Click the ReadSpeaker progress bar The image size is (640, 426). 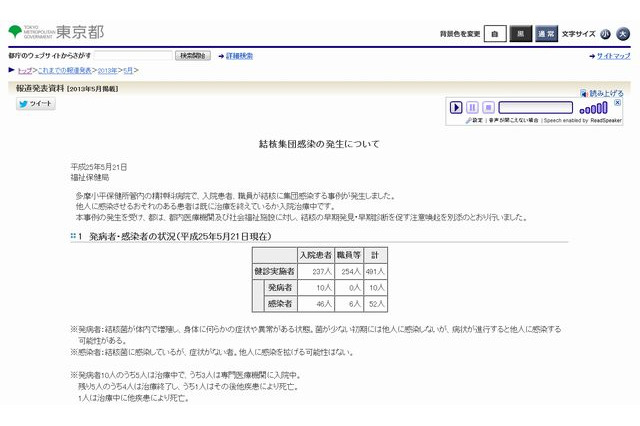536,107
